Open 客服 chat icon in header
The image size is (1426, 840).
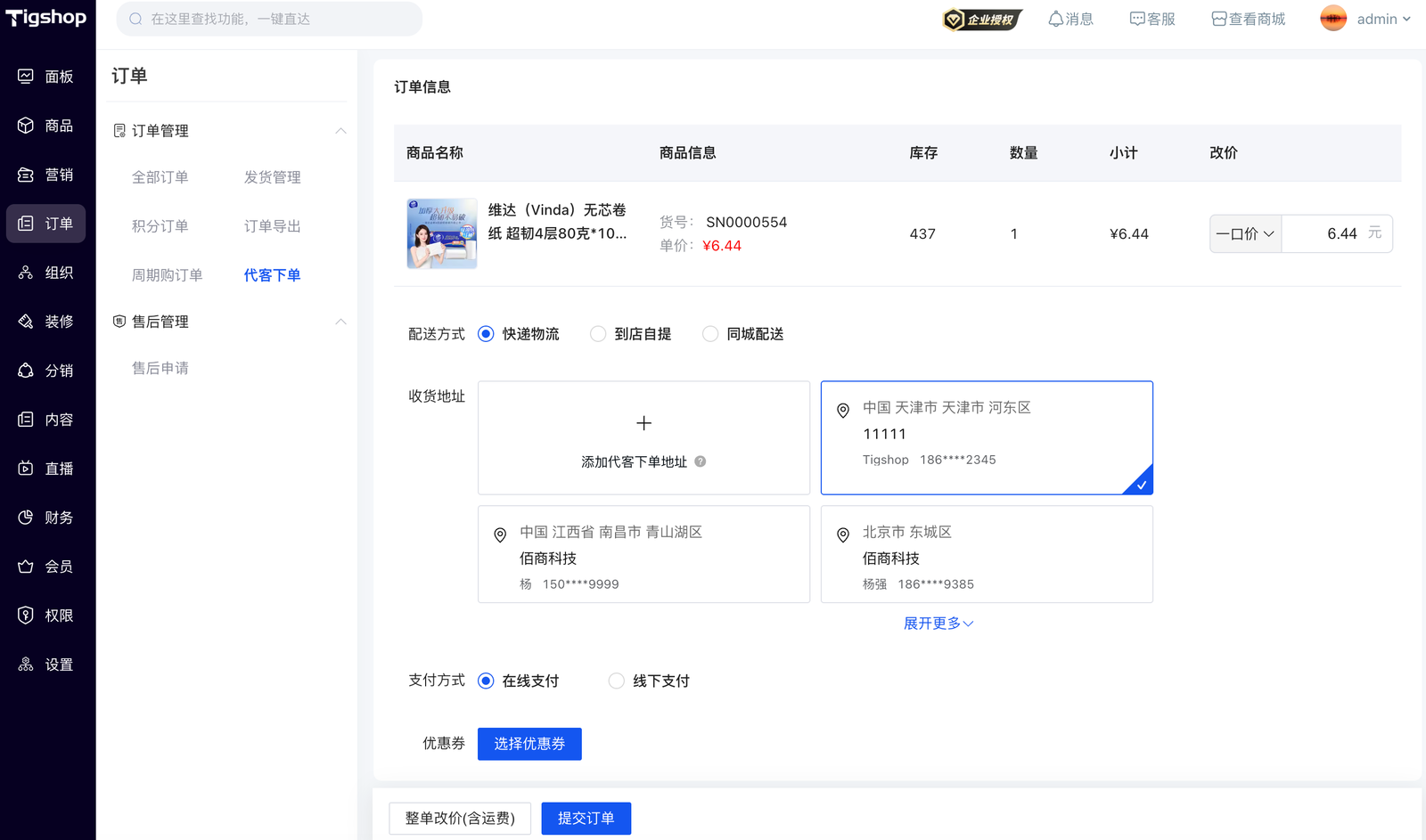(x=1137, y=19)
